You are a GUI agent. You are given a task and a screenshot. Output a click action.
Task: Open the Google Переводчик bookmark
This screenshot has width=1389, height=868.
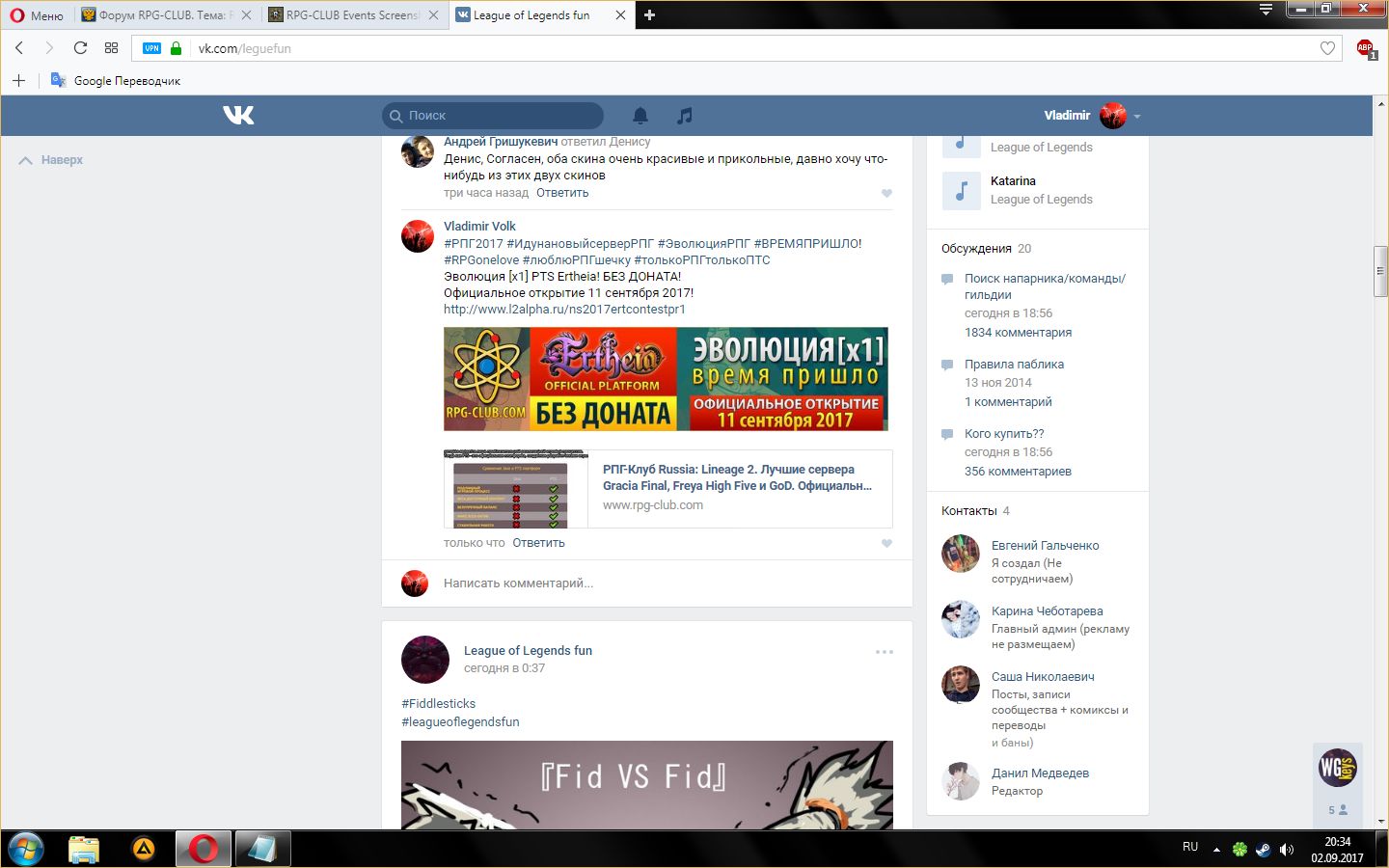(x=116, y=80)
